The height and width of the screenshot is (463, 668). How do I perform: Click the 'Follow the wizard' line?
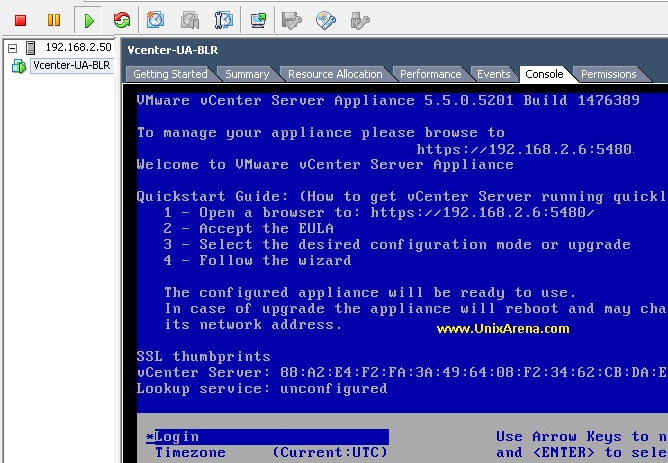[x=257, y=260]
